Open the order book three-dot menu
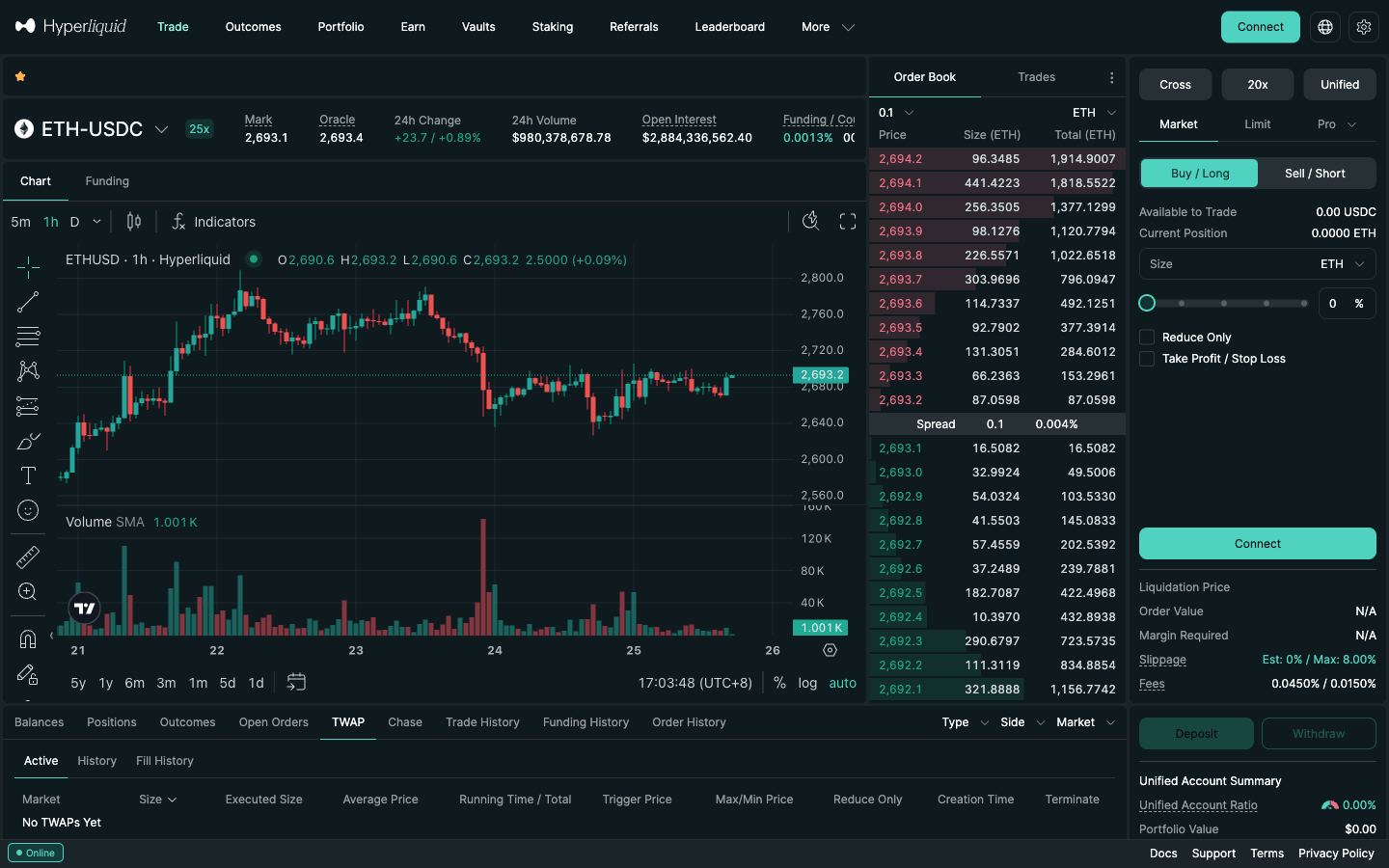This screenshot has width=1389, height=868. 1111,77
